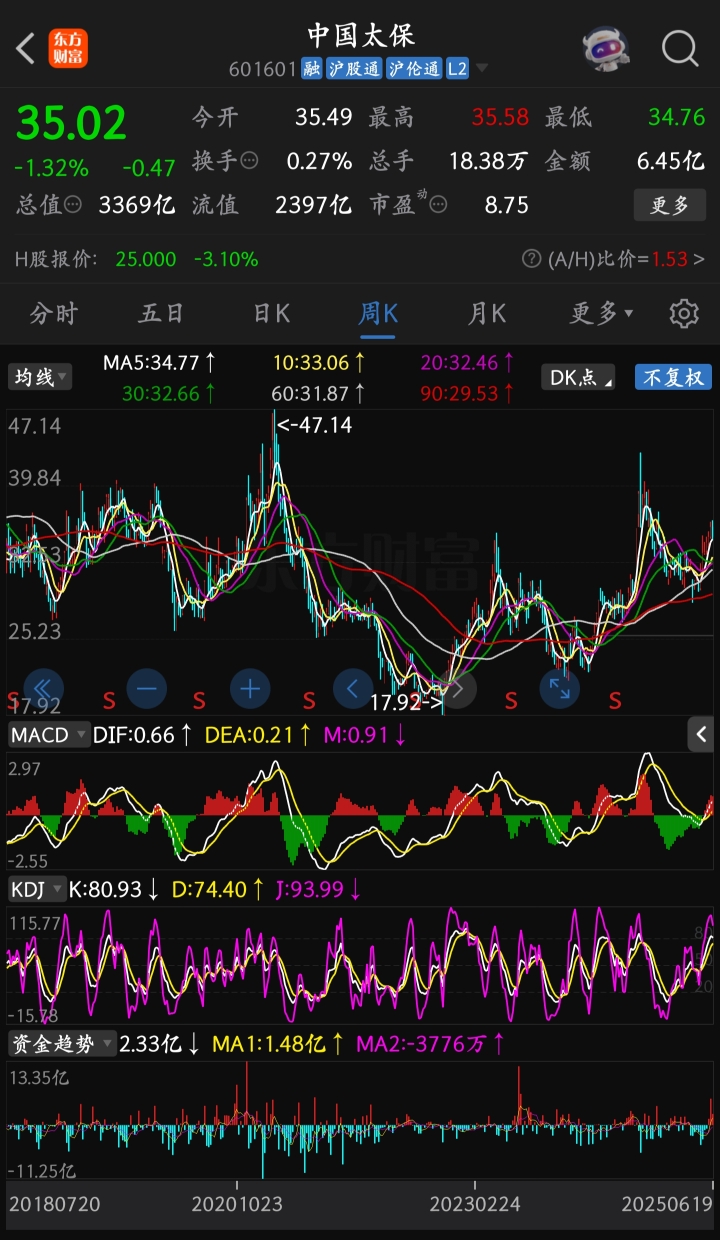Tap the 17.92 low marker on chart
The height and width of the screenshot is (1240, 720).
pos(406,702)
